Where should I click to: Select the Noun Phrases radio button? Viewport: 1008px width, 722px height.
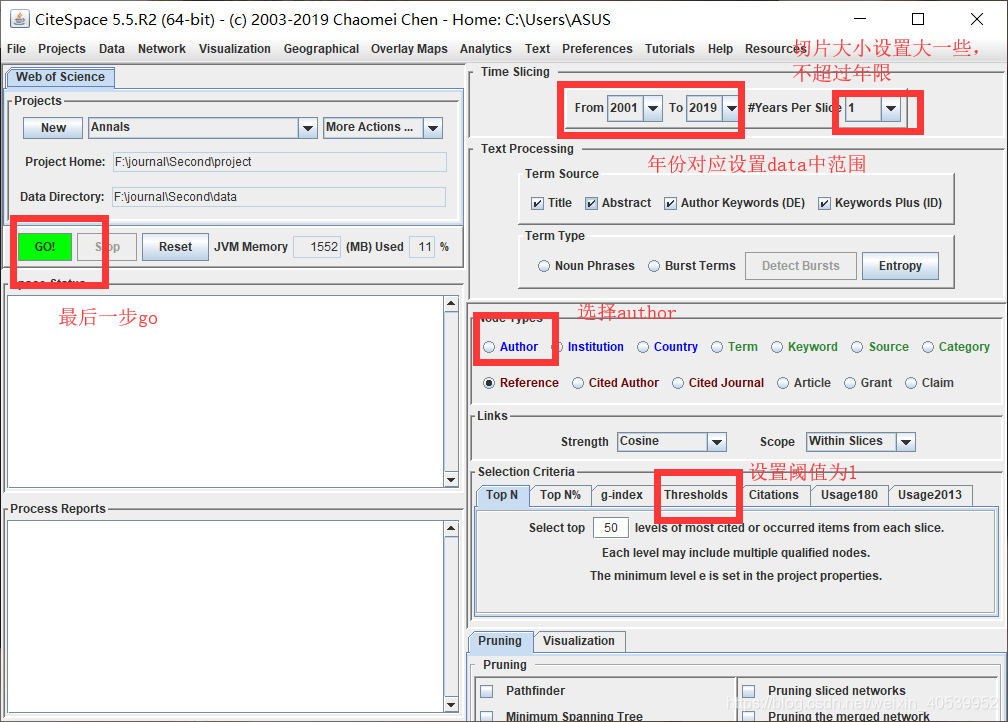point(544,266)
